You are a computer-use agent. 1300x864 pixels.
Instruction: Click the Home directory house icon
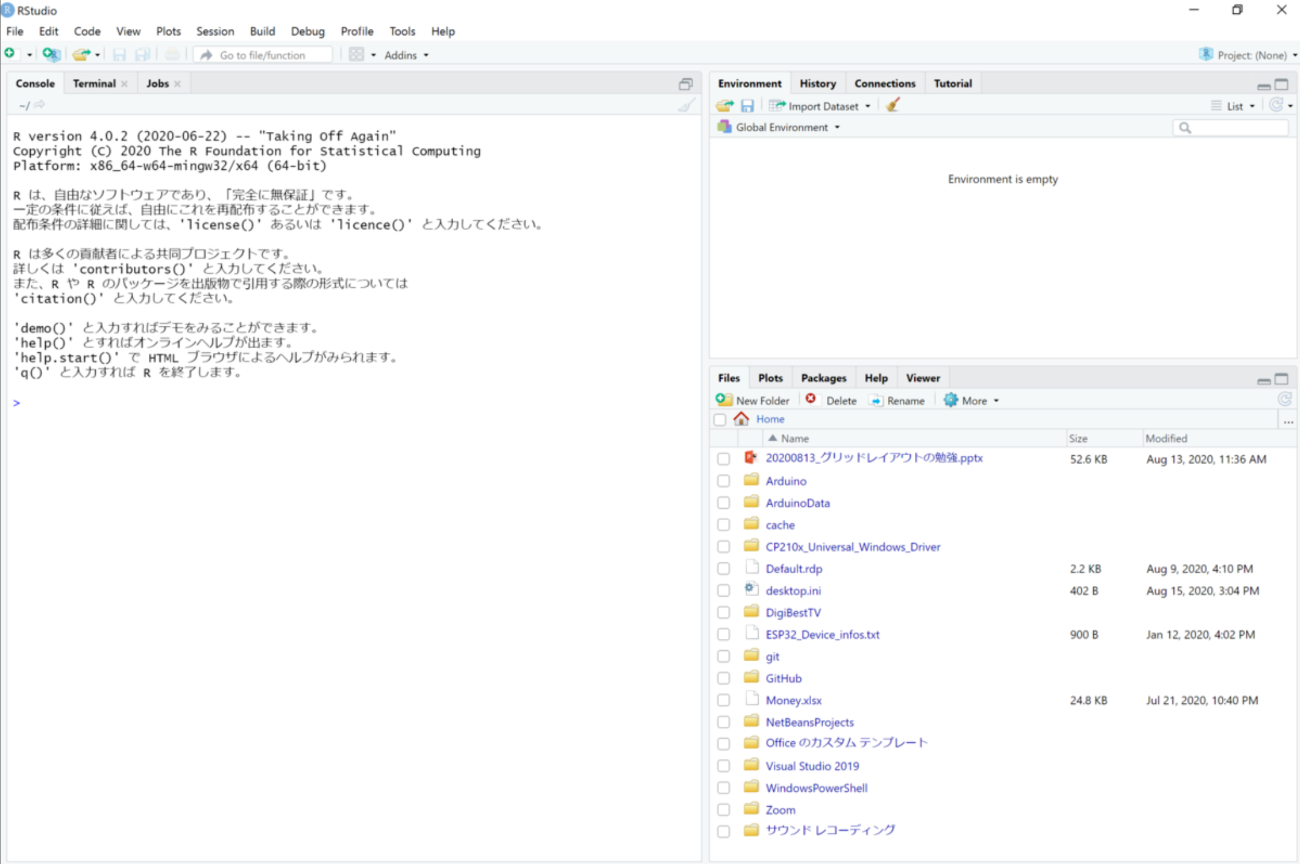(741, 419)
